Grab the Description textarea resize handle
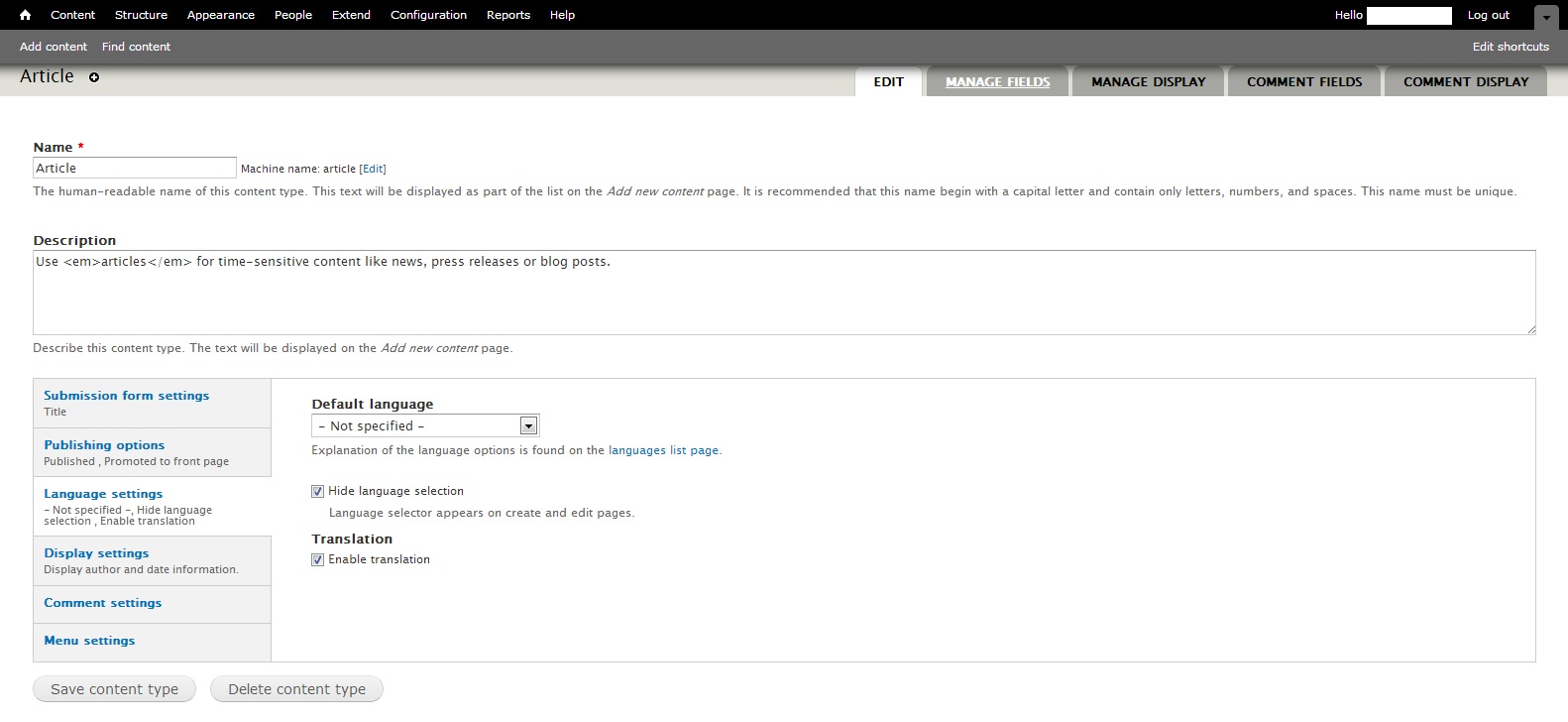 tap(1530, 329)
